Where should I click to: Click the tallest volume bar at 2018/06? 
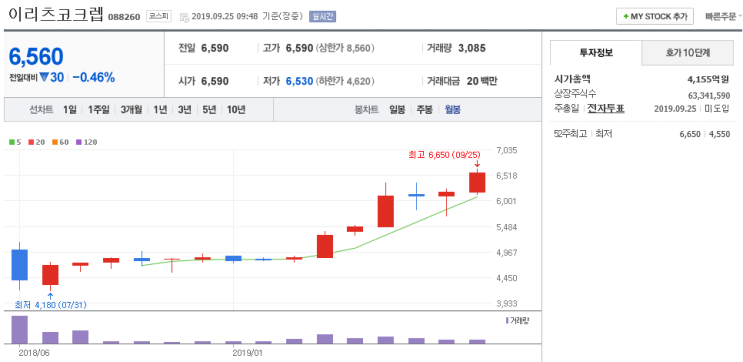(19, 329)
